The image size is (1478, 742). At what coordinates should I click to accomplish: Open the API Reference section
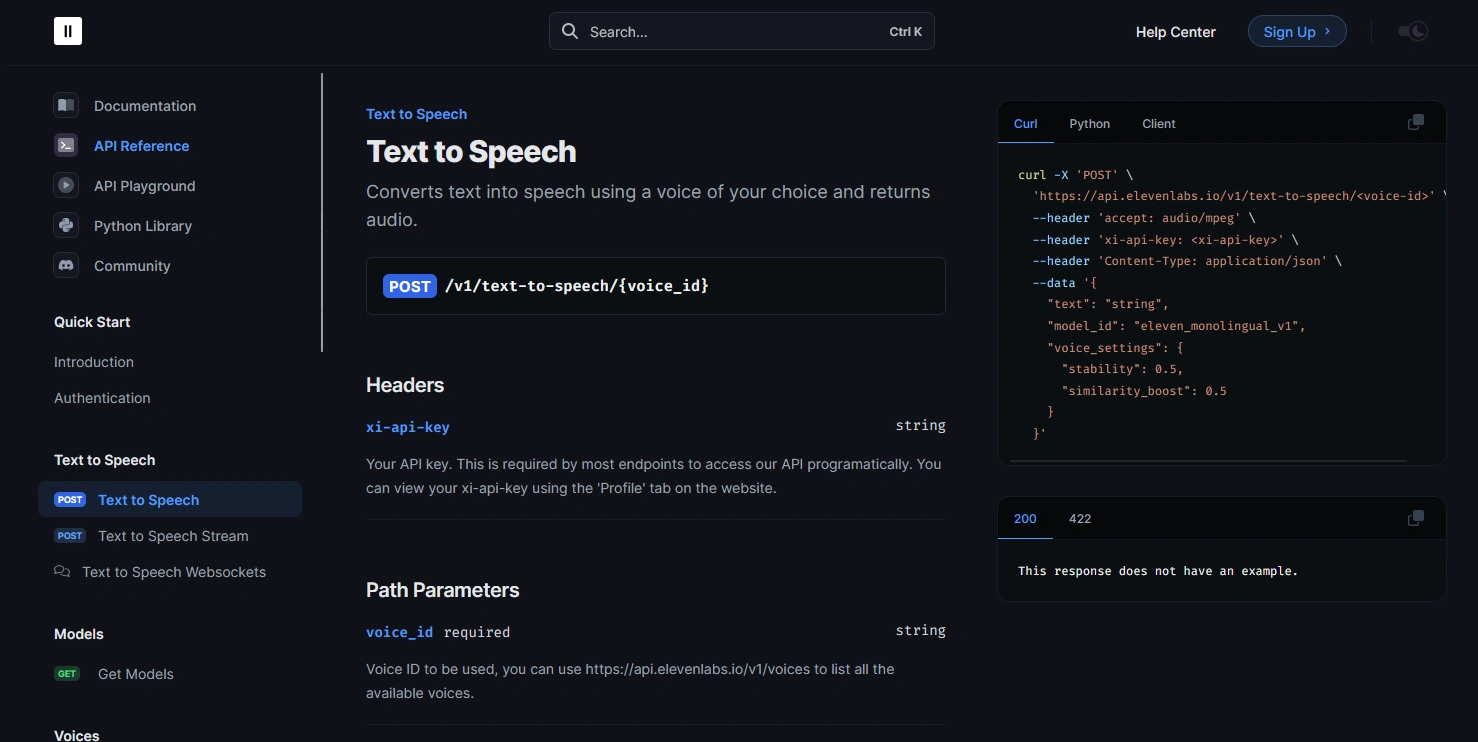coord(141,146)
